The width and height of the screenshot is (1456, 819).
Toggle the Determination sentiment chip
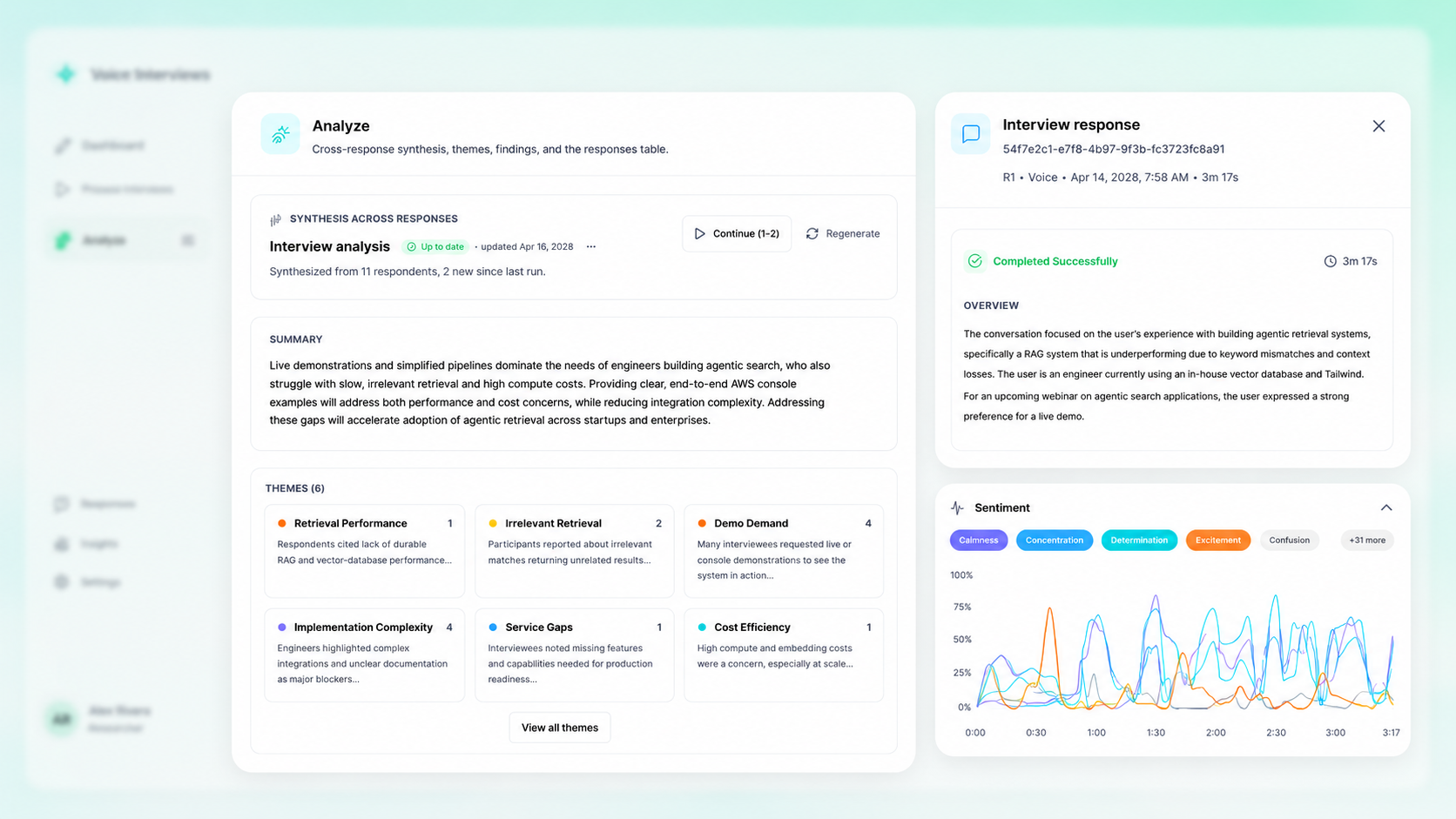(1139, 540)
